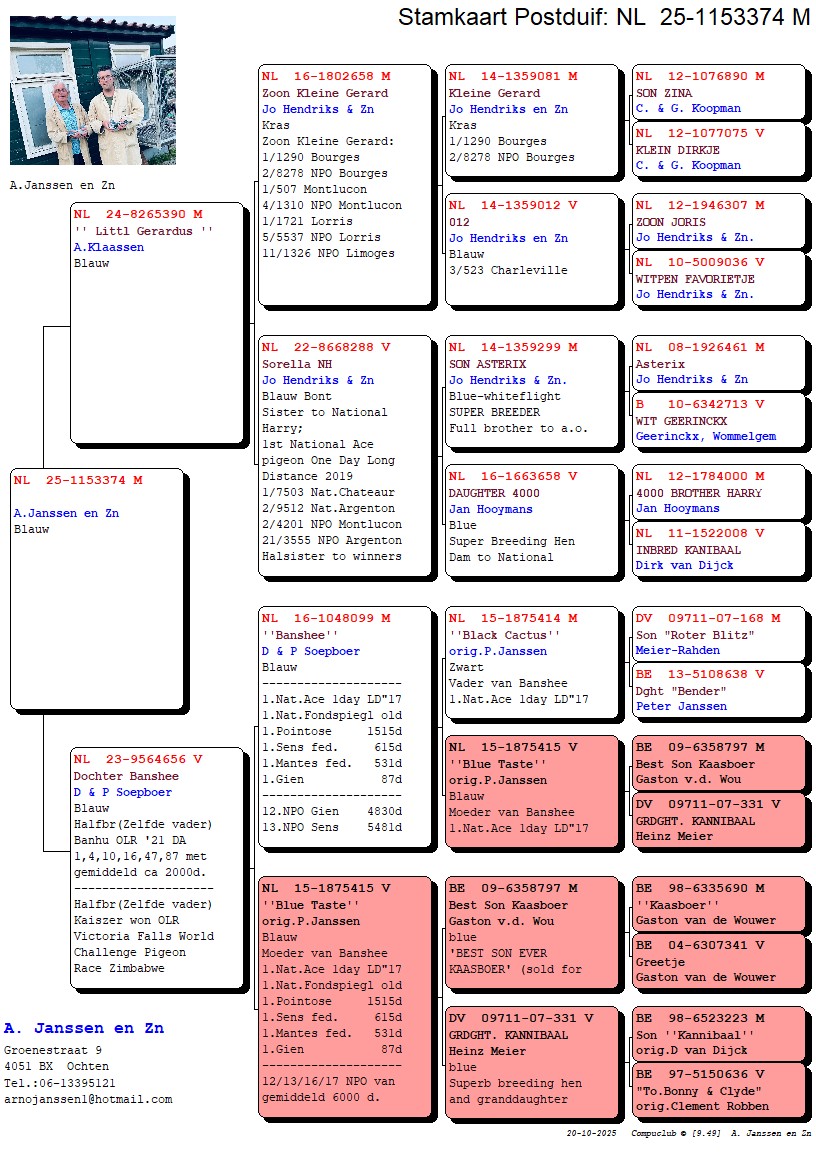Select the Littl Gerardus pigeon box
Image resolution: width=816 pixels, height=1172 pixels.
click(x=157, y=322)
